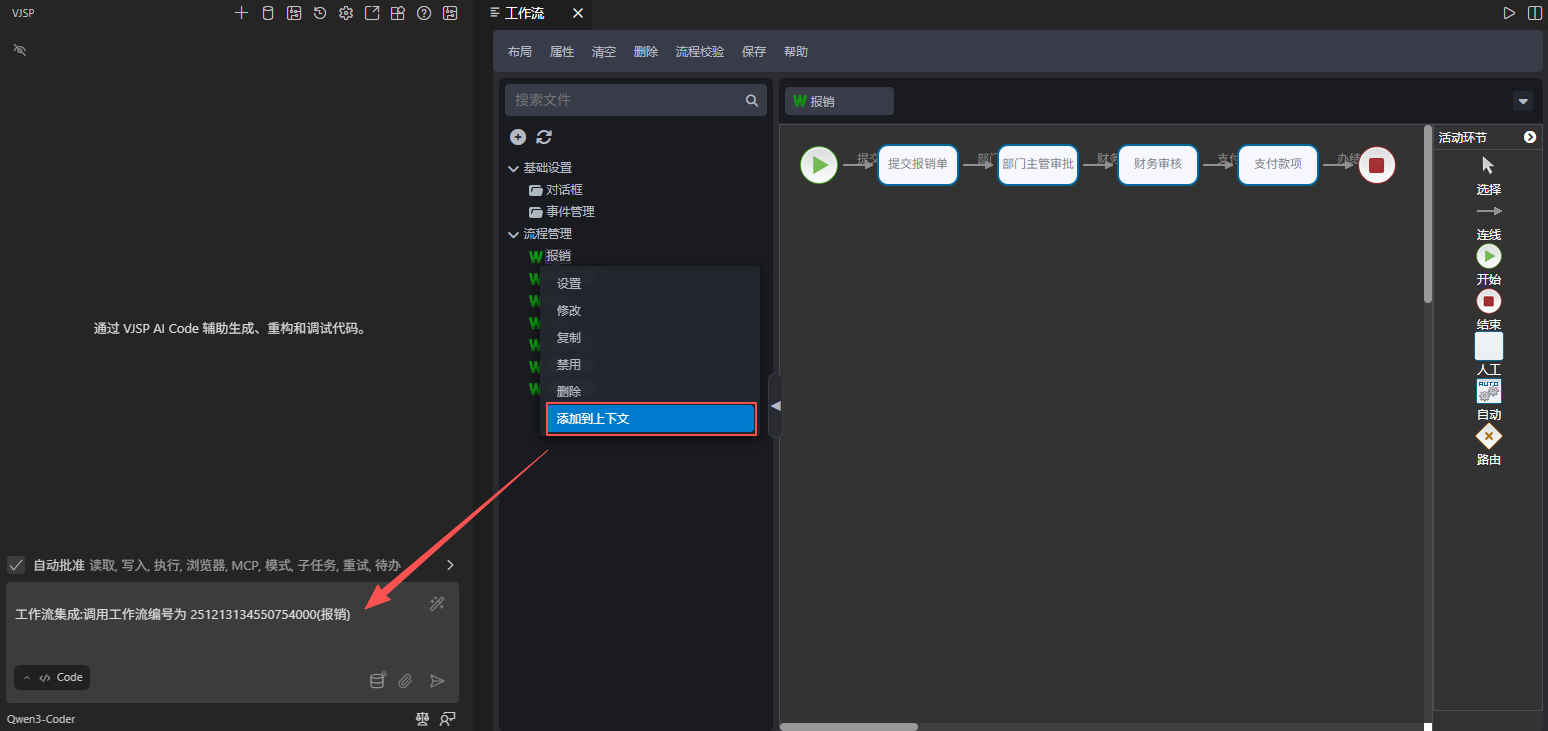This screenshot has width=1548, height=731.
Task: Click the 搜索文件 search field
Action: [x=626, y=100]
